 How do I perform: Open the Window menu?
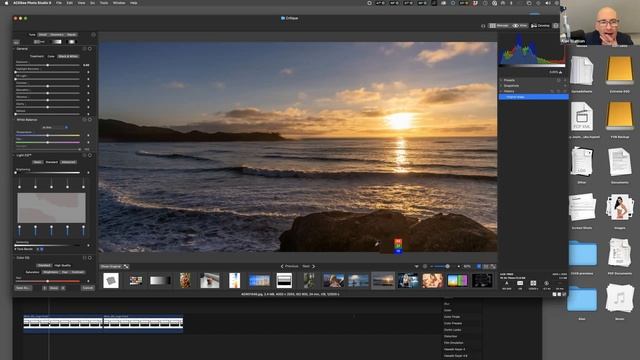pos(119,3)
